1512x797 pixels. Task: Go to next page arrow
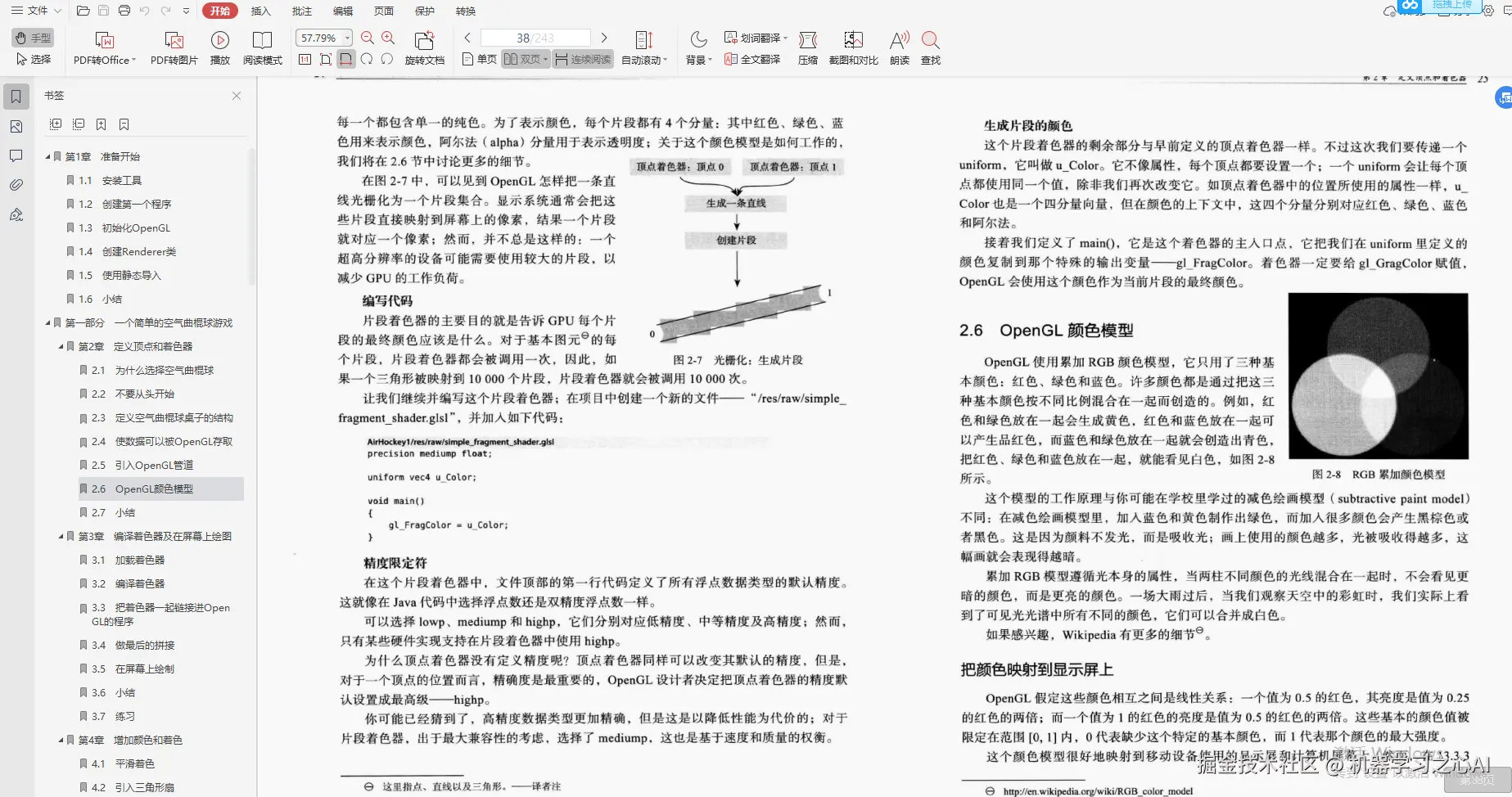click(x=604, y=38)
